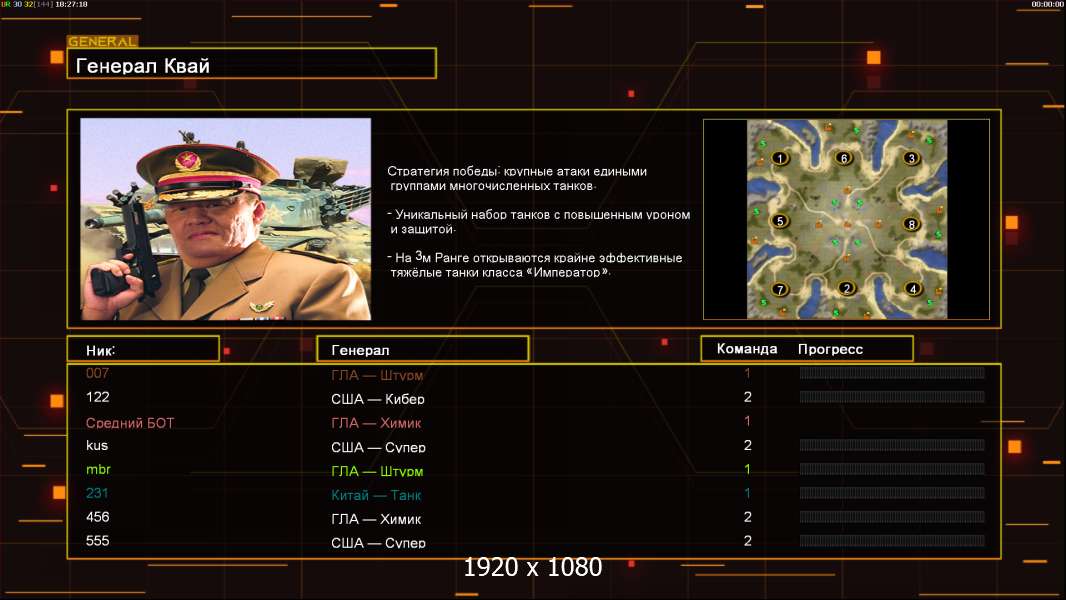Choose start position 4 on the minimap
Screen dimensions: 1066x600
coord(912,289)
